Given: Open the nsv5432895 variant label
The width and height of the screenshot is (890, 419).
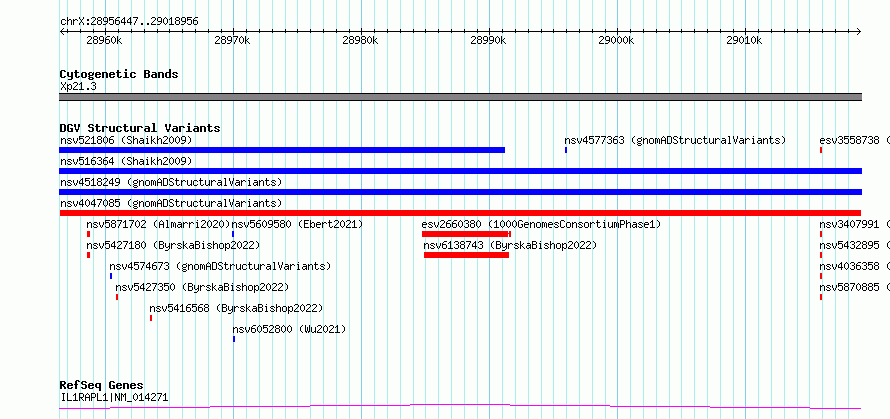Looking at the screenshot, I should pos(849,245).
